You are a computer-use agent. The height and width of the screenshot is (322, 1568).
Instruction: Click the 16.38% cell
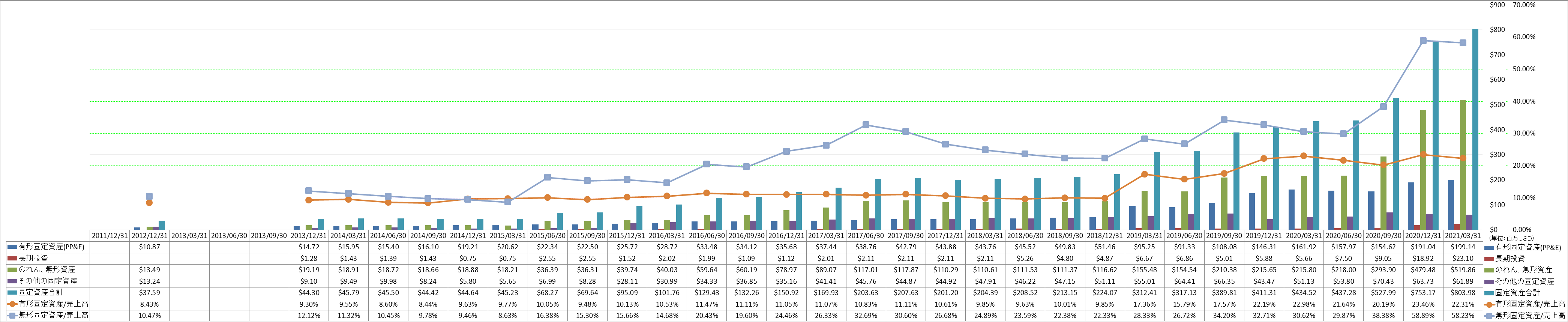548,316
